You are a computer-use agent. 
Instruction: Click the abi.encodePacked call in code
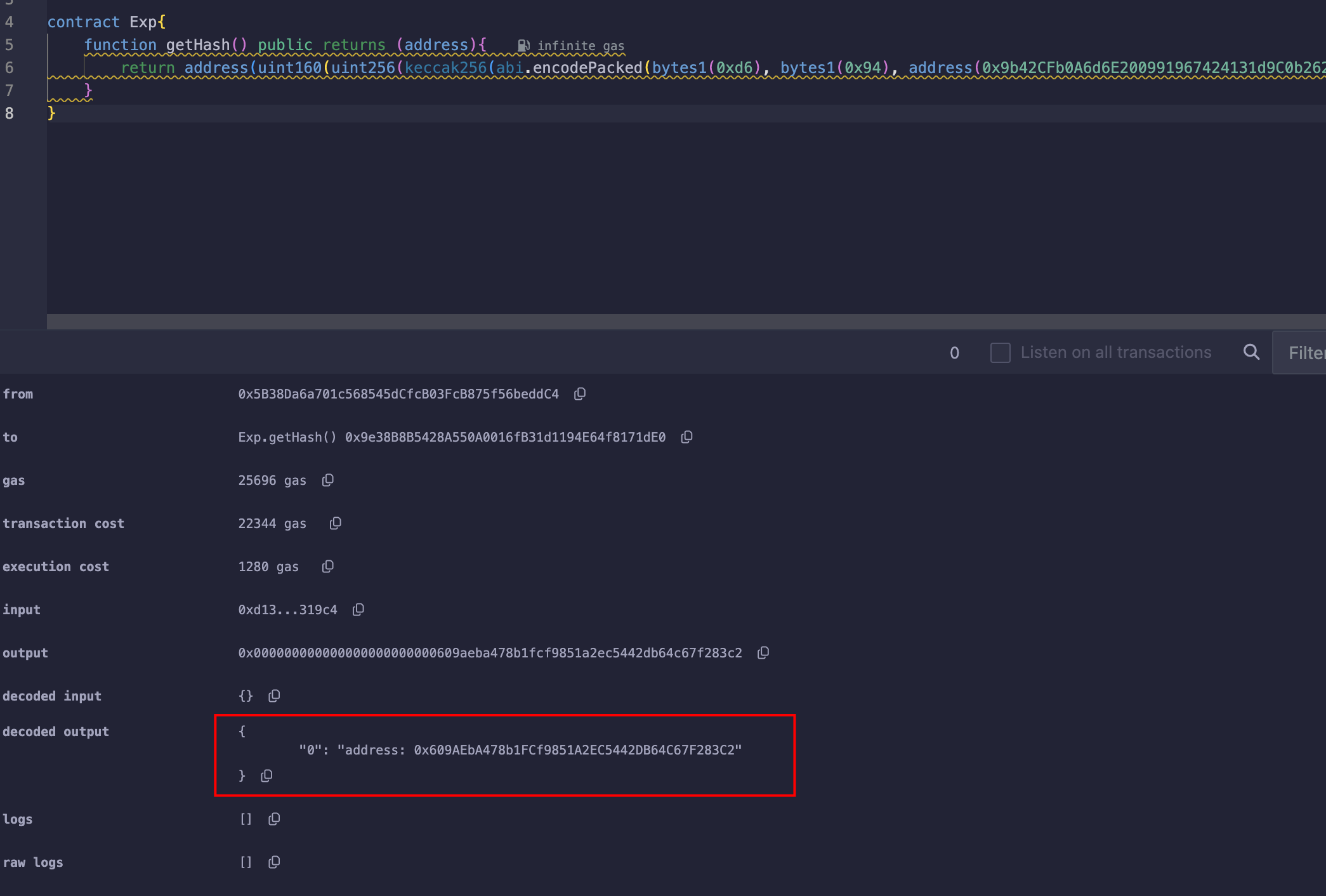click(569, 68)
